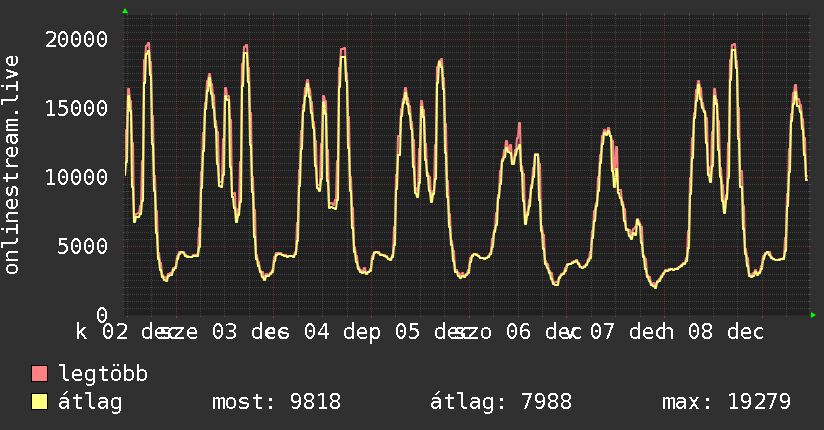
Task: Click the yellow átlag legend swatch
Action: click(x=39, y=402)
